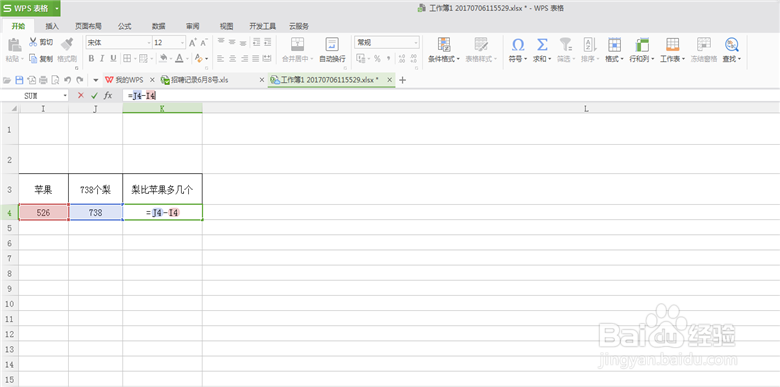
Task: Select the column L header
Action: [586, 108]
